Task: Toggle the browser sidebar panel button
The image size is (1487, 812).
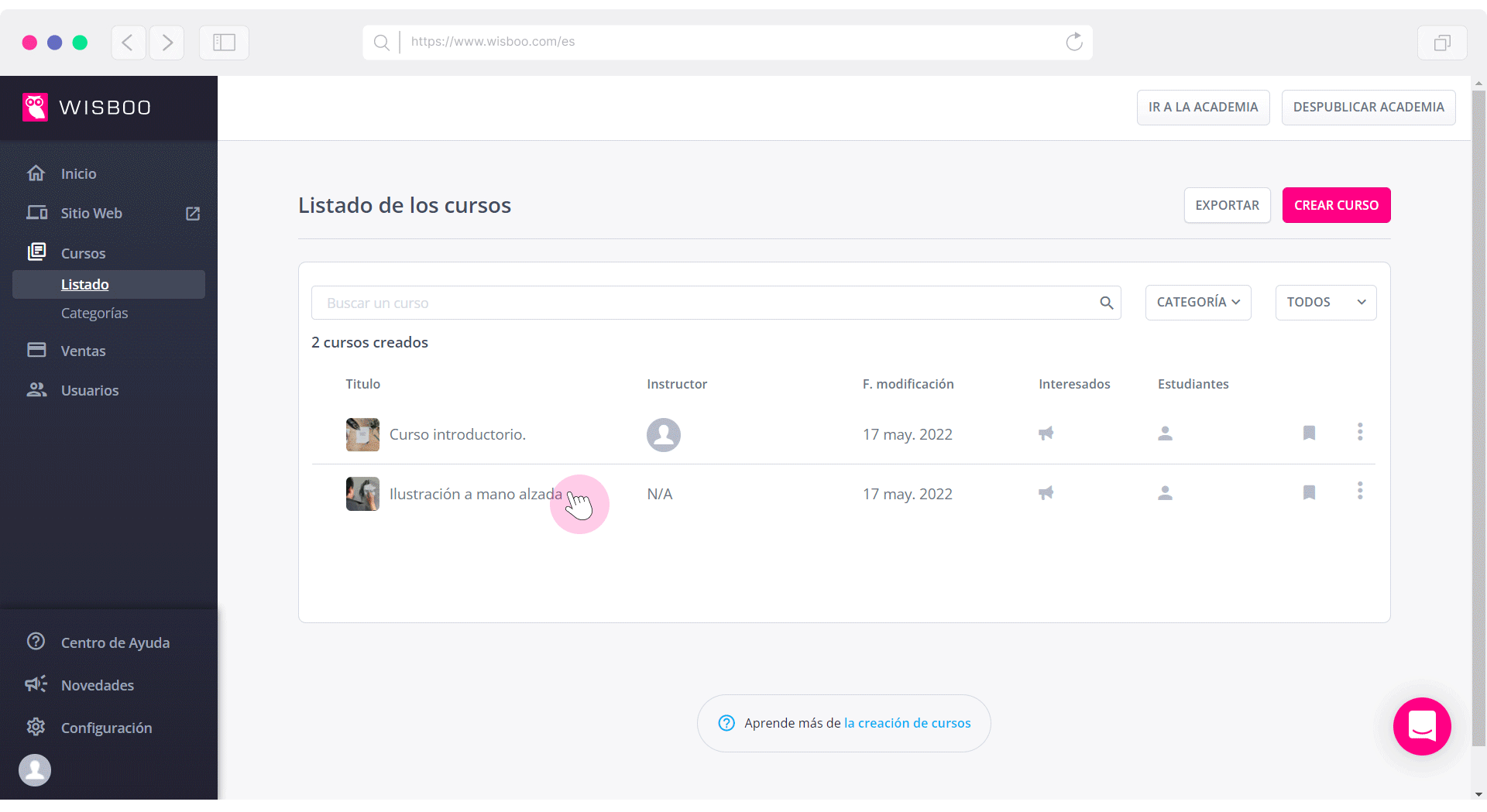Action: (x=224, y=43)
